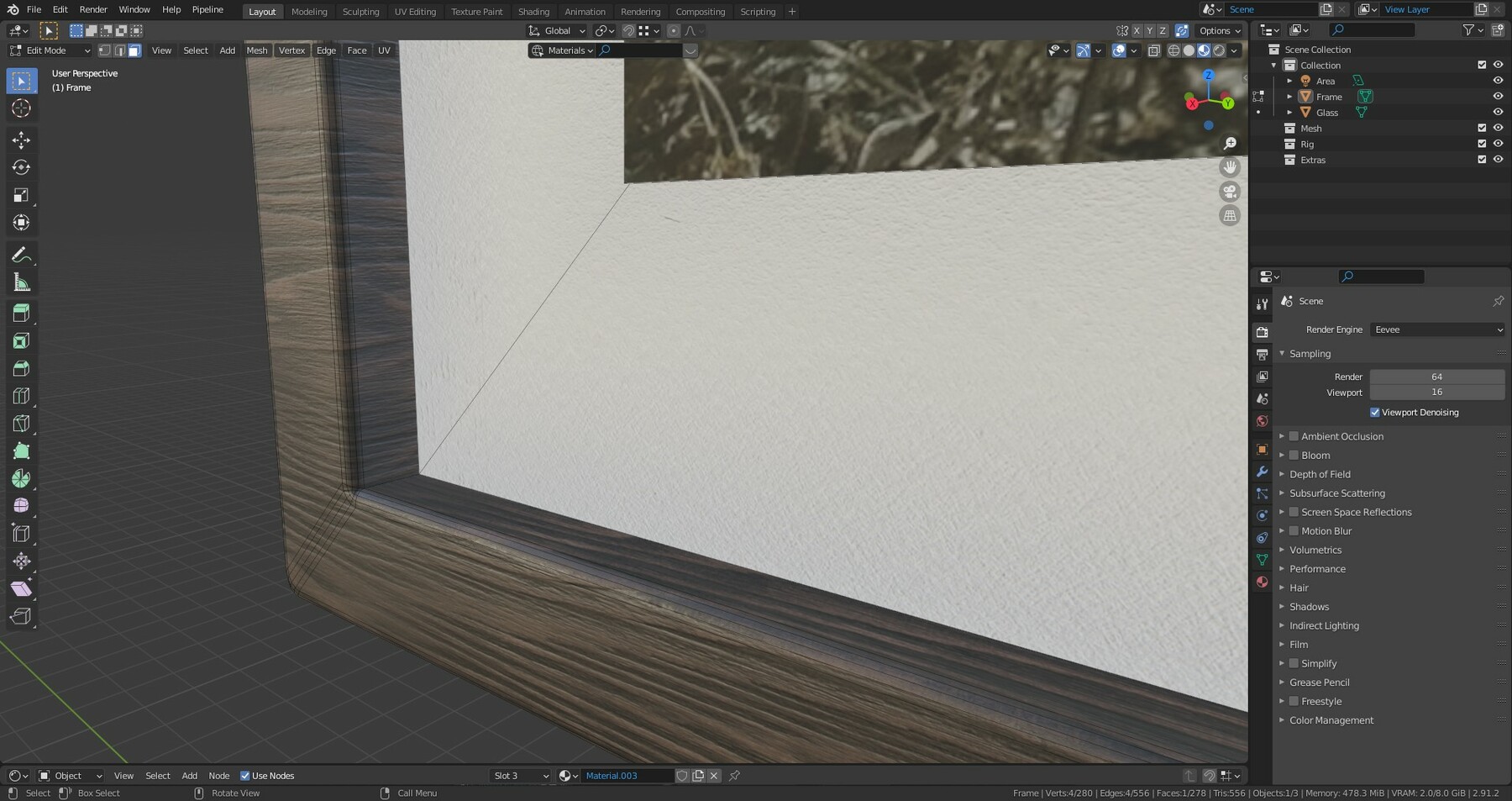The height and width of the screenshot is (801, 1512).
Task: Activate the Rotate tool
Action: click(21, 167)
